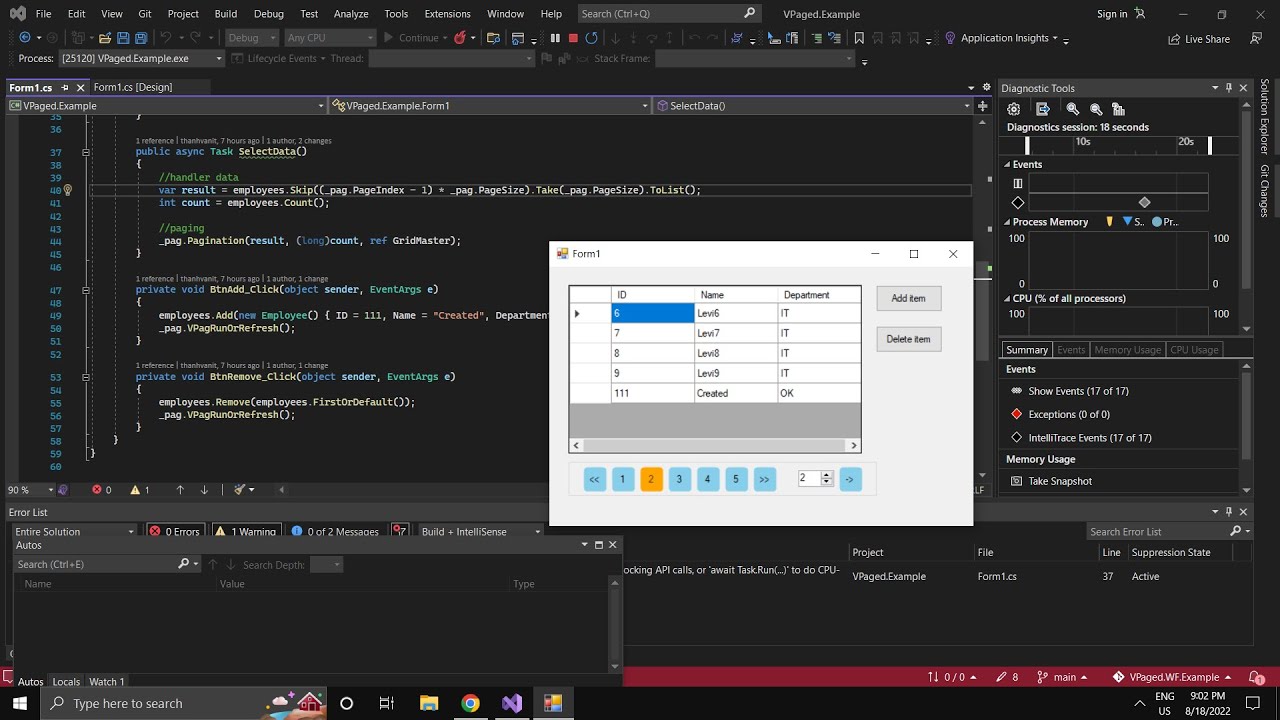Zoom out on the diagnostics timeline
1280x720 pixels.
[1096, 109]
